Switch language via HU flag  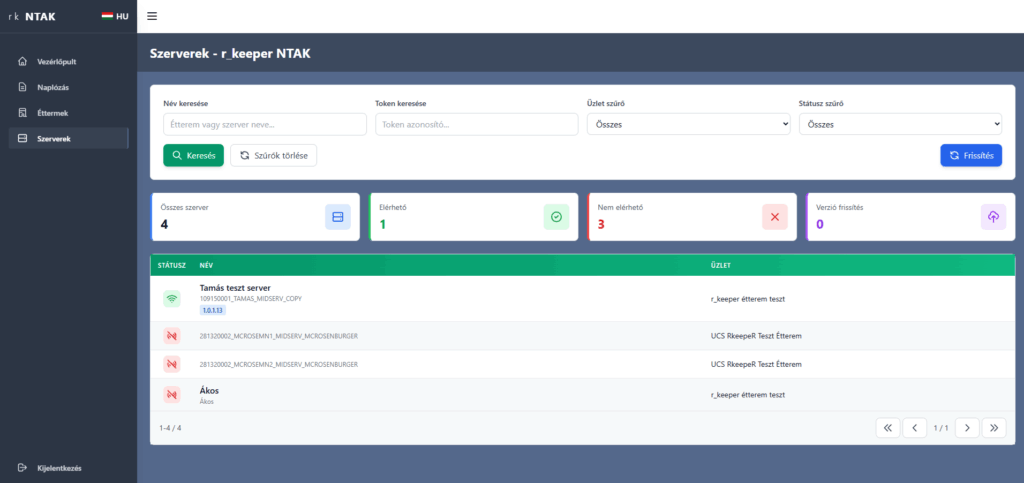115,16
